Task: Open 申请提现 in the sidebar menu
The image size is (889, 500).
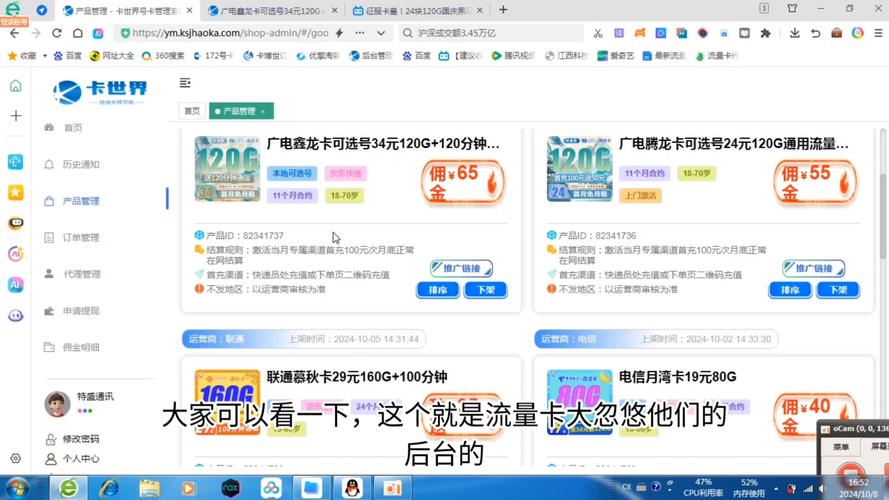Action: click(81, 311)
